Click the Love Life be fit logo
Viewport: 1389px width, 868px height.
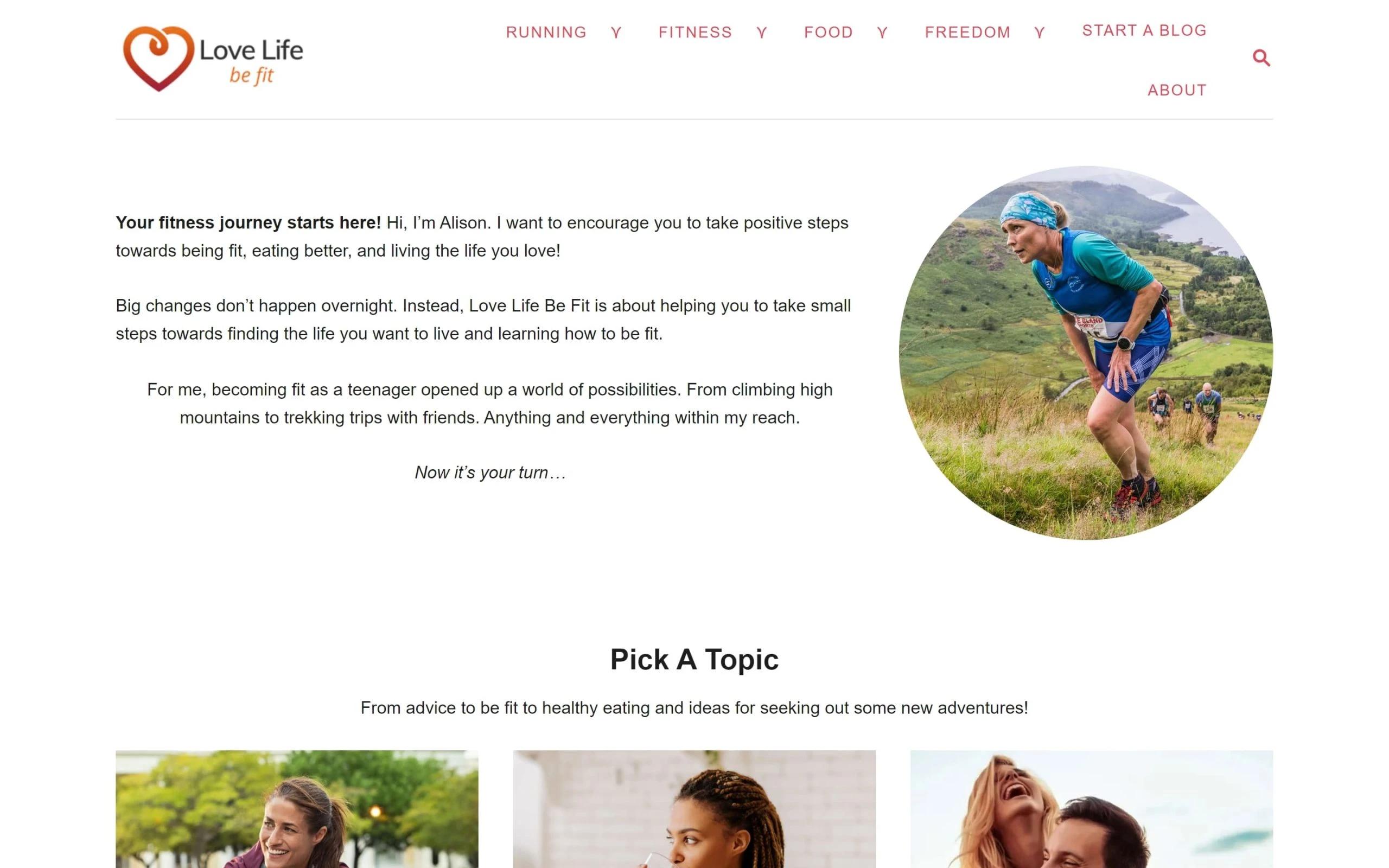point(213,59)
